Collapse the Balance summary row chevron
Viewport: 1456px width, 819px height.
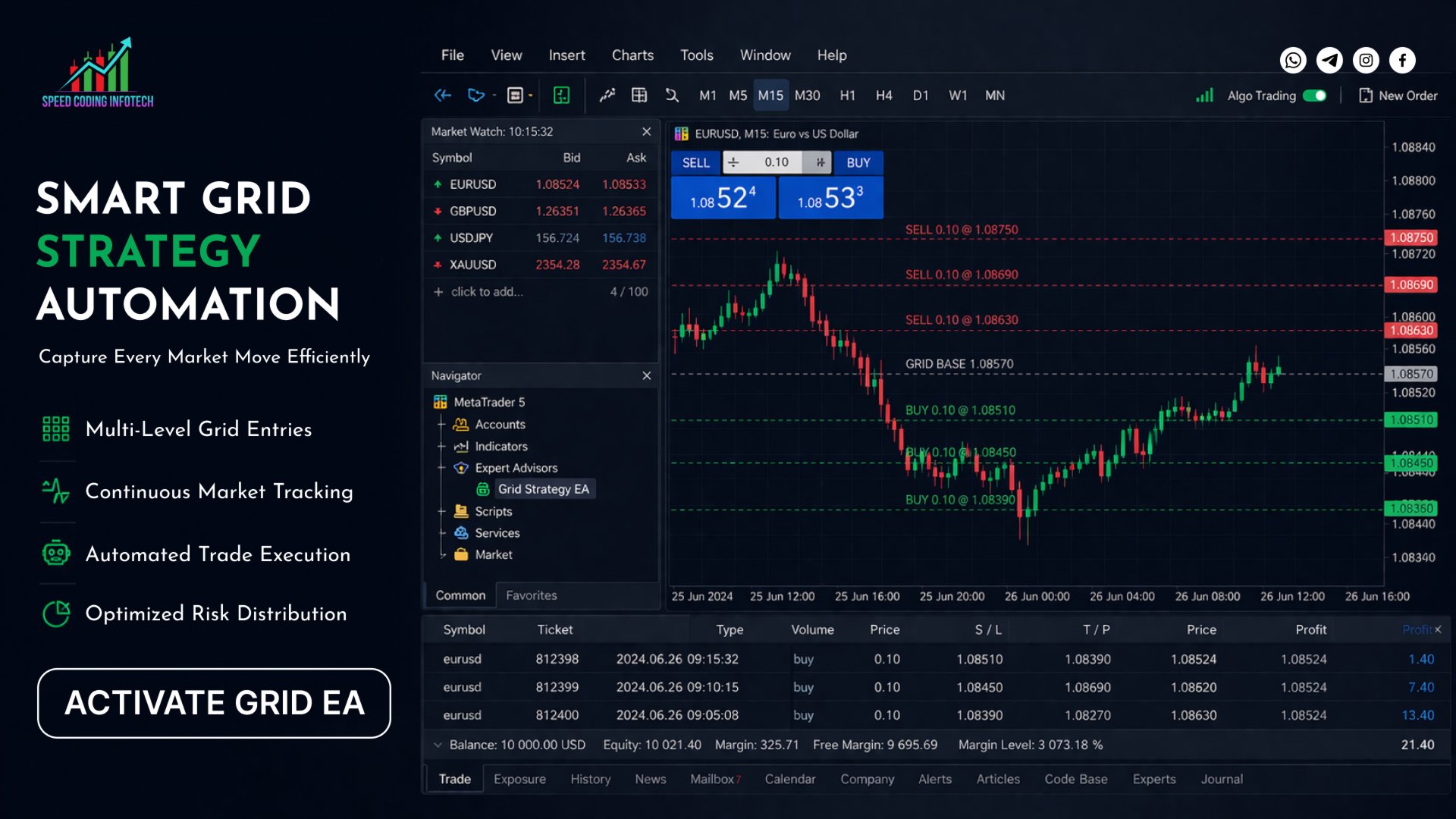[x=438, y=745]
